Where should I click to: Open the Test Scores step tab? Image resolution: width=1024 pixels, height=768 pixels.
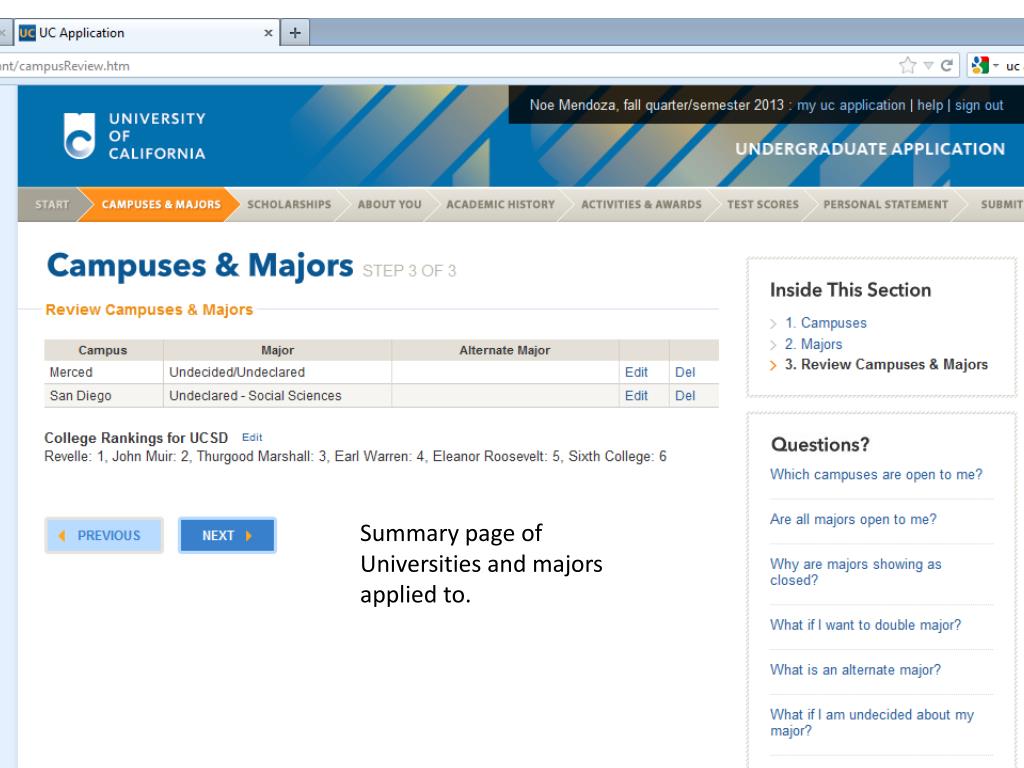(x=763, y=204)
